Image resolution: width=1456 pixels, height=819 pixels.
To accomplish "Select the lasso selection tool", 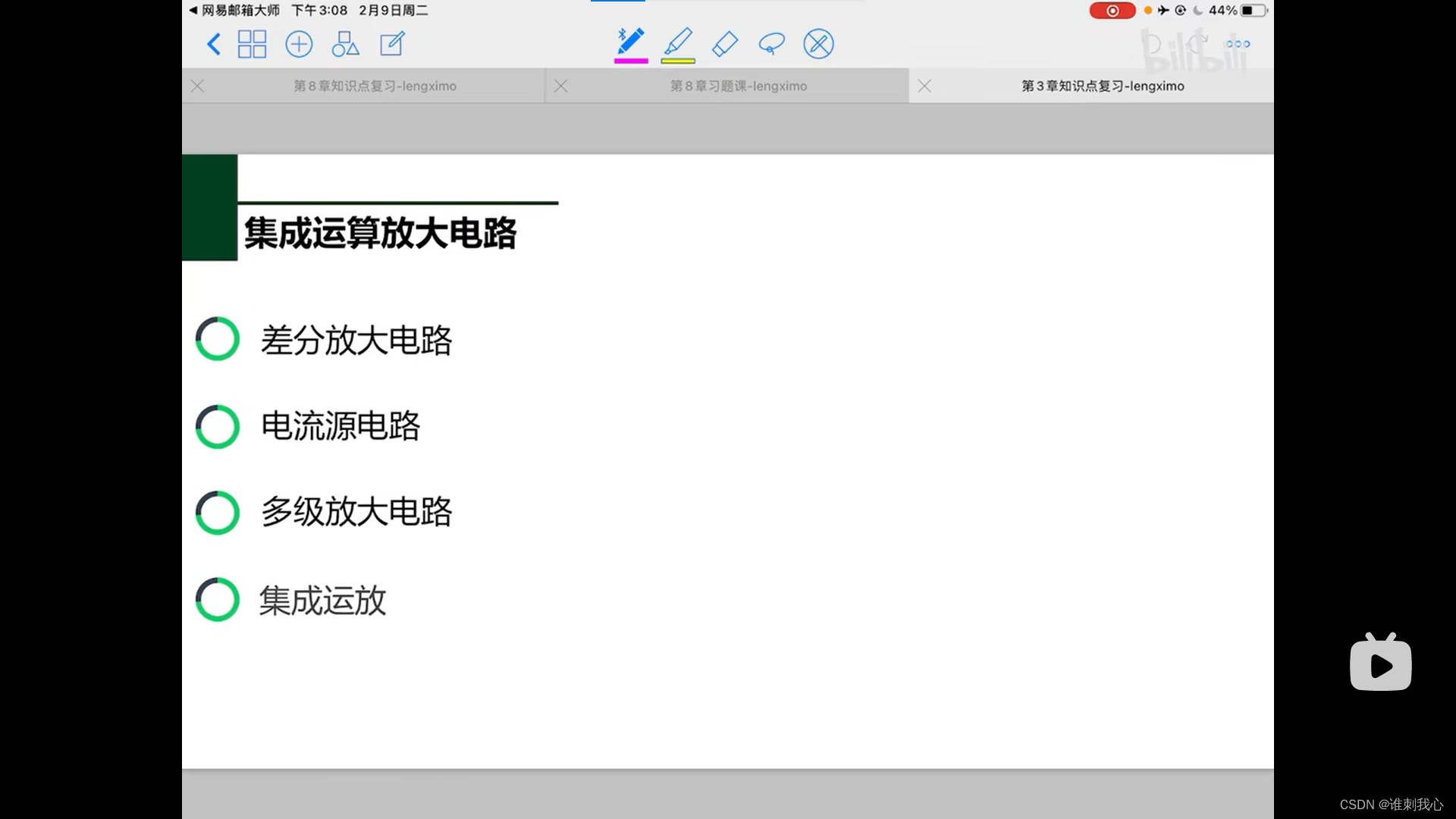I will [x=771, y=44].
